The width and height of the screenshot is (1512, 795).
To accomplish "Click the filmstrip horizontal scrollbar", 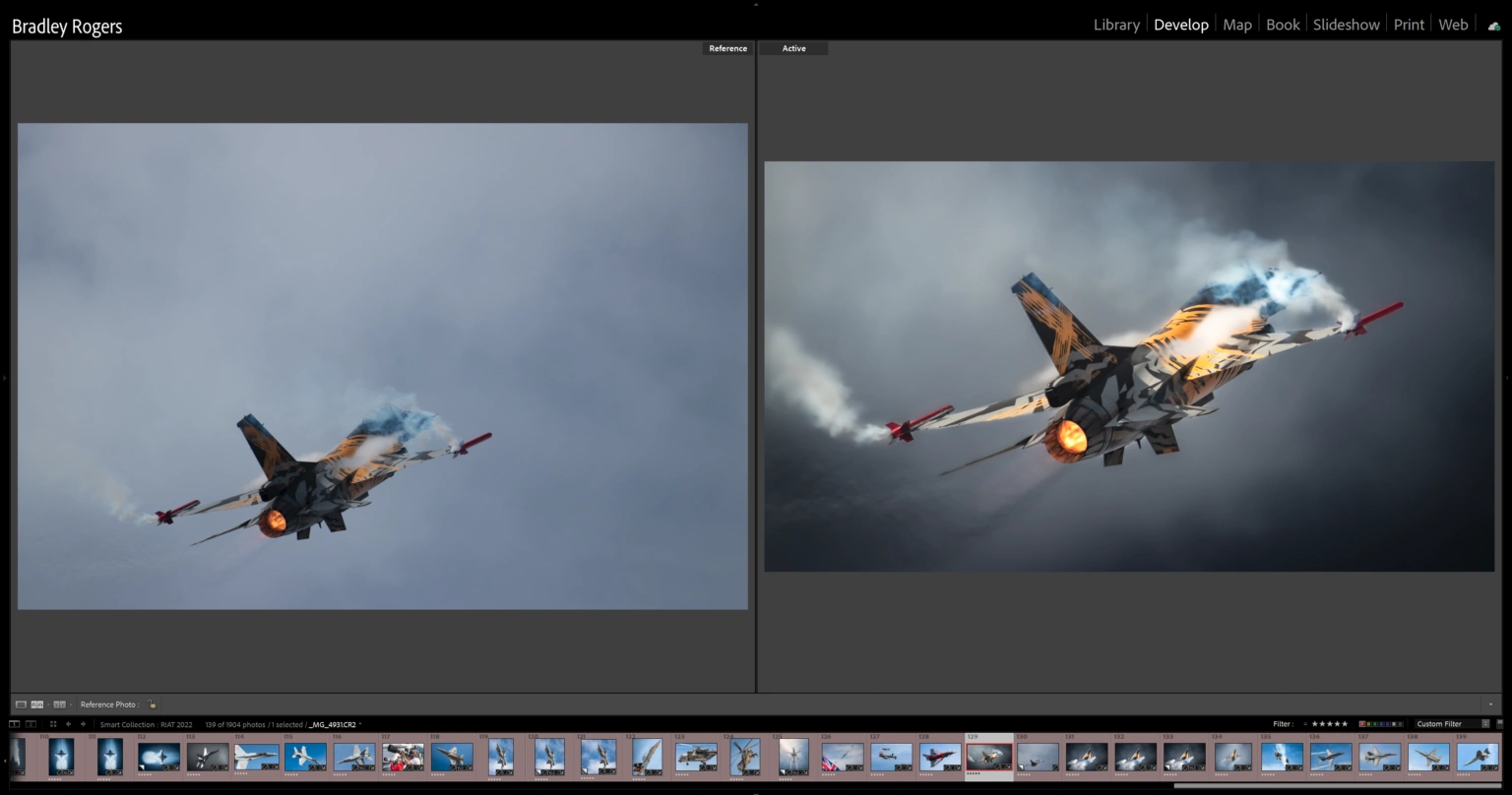I will [1338, 785].
